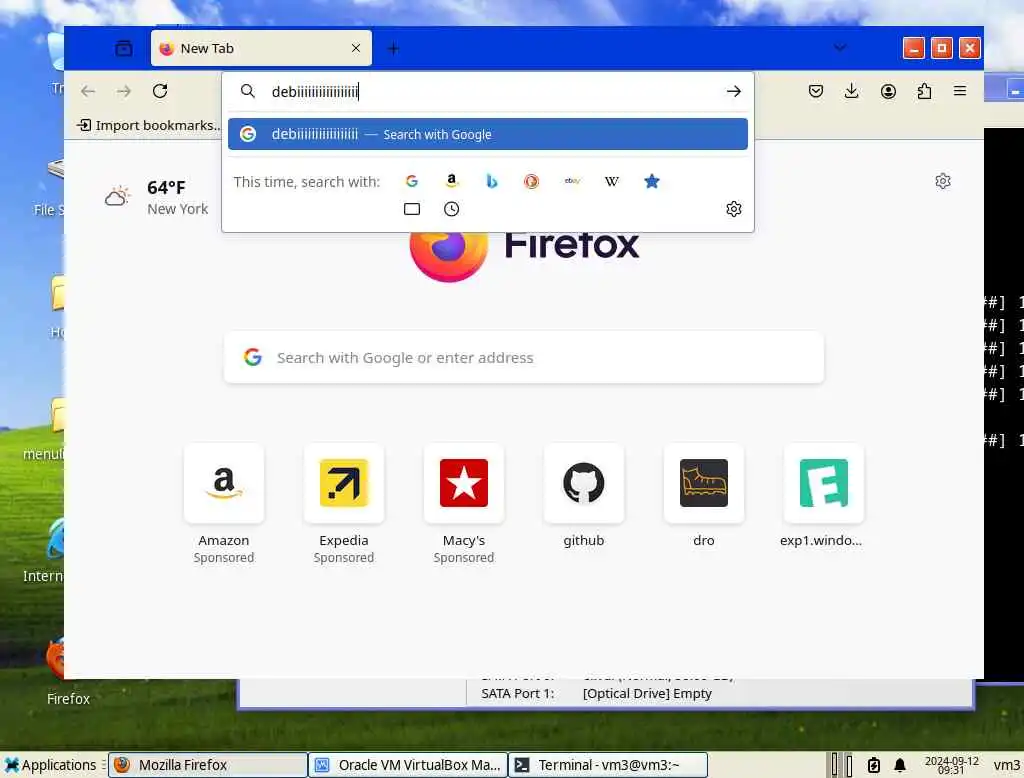The image size is (1024, 778).
Task: Select the New Tab tab
Action: tap(261, 48)
